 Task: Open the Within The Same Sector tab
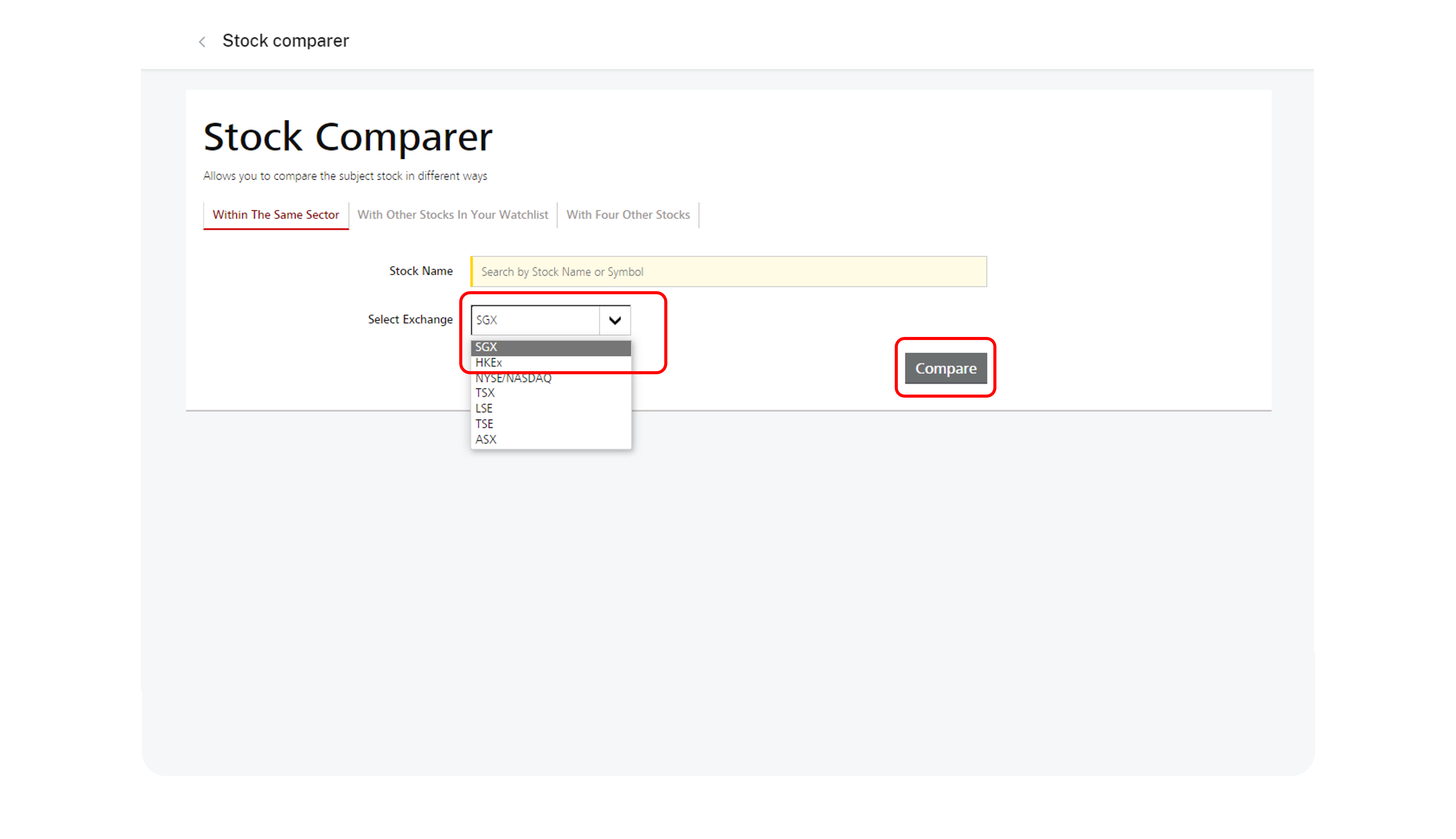pos(276,215)
